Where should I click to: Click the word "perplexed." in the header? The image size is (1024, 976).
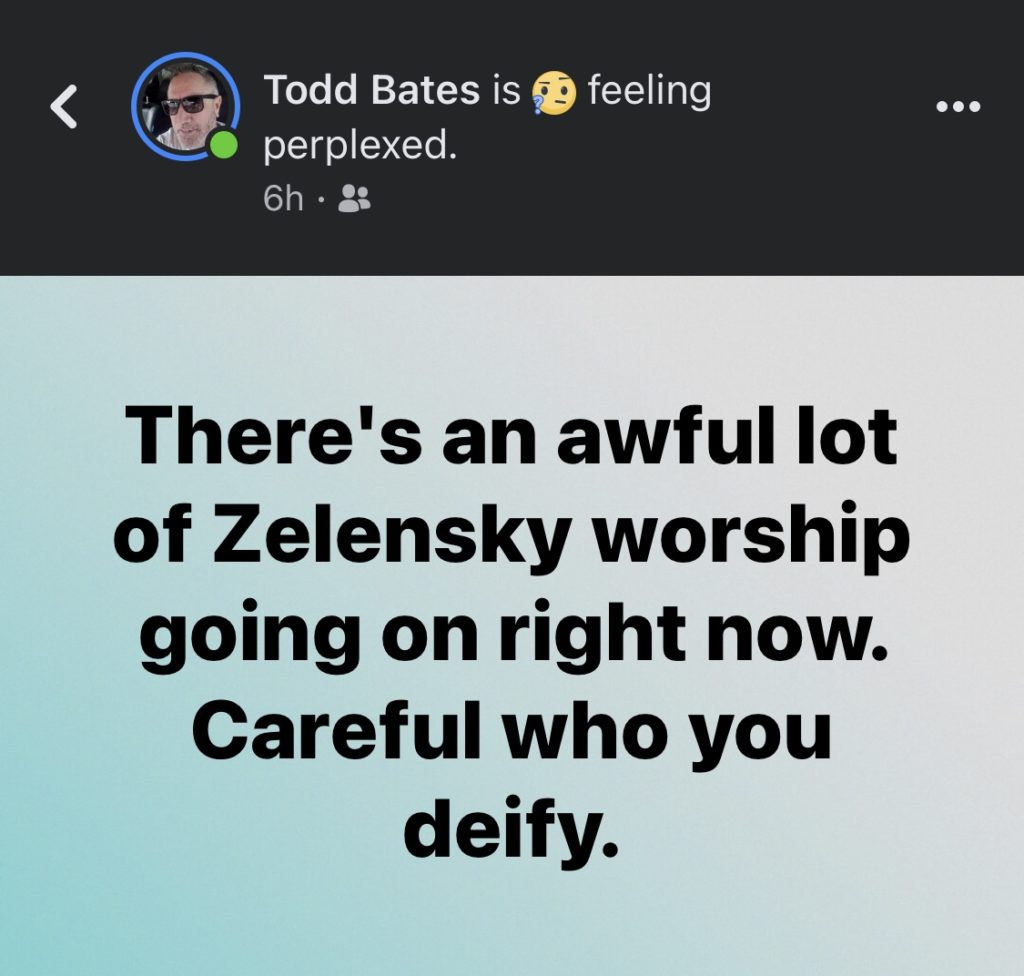(360, 147)
